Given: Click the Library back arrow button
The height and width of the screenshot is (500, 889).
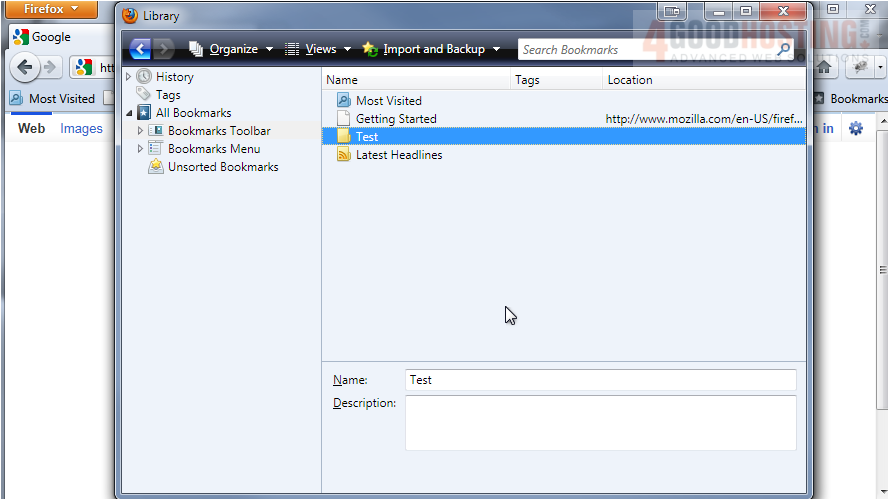Looking at the screenshot, I should (x=140, y=49).
